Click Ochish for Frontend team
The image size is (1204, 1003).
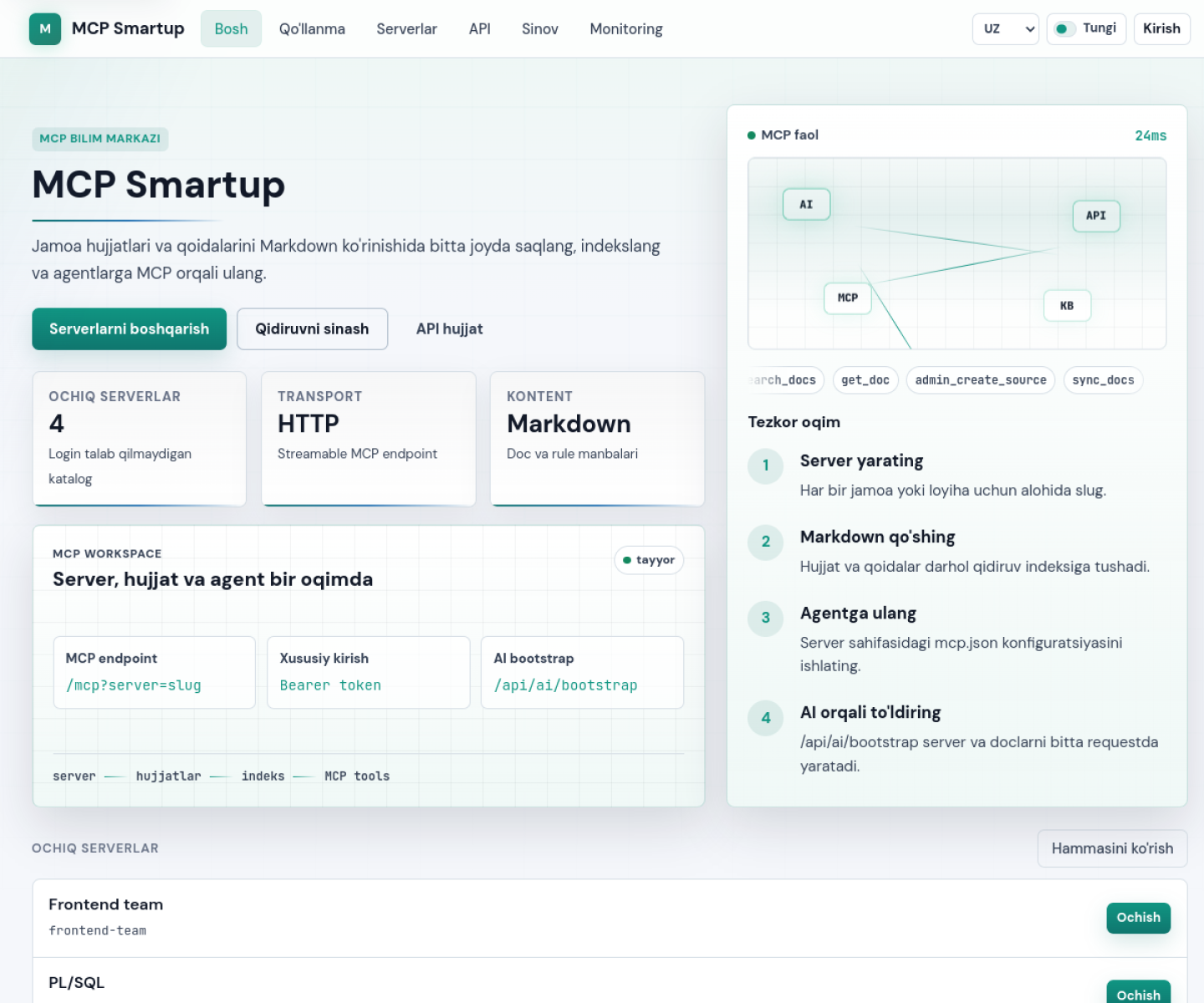pyautogui.click(x=1138, y=918)
